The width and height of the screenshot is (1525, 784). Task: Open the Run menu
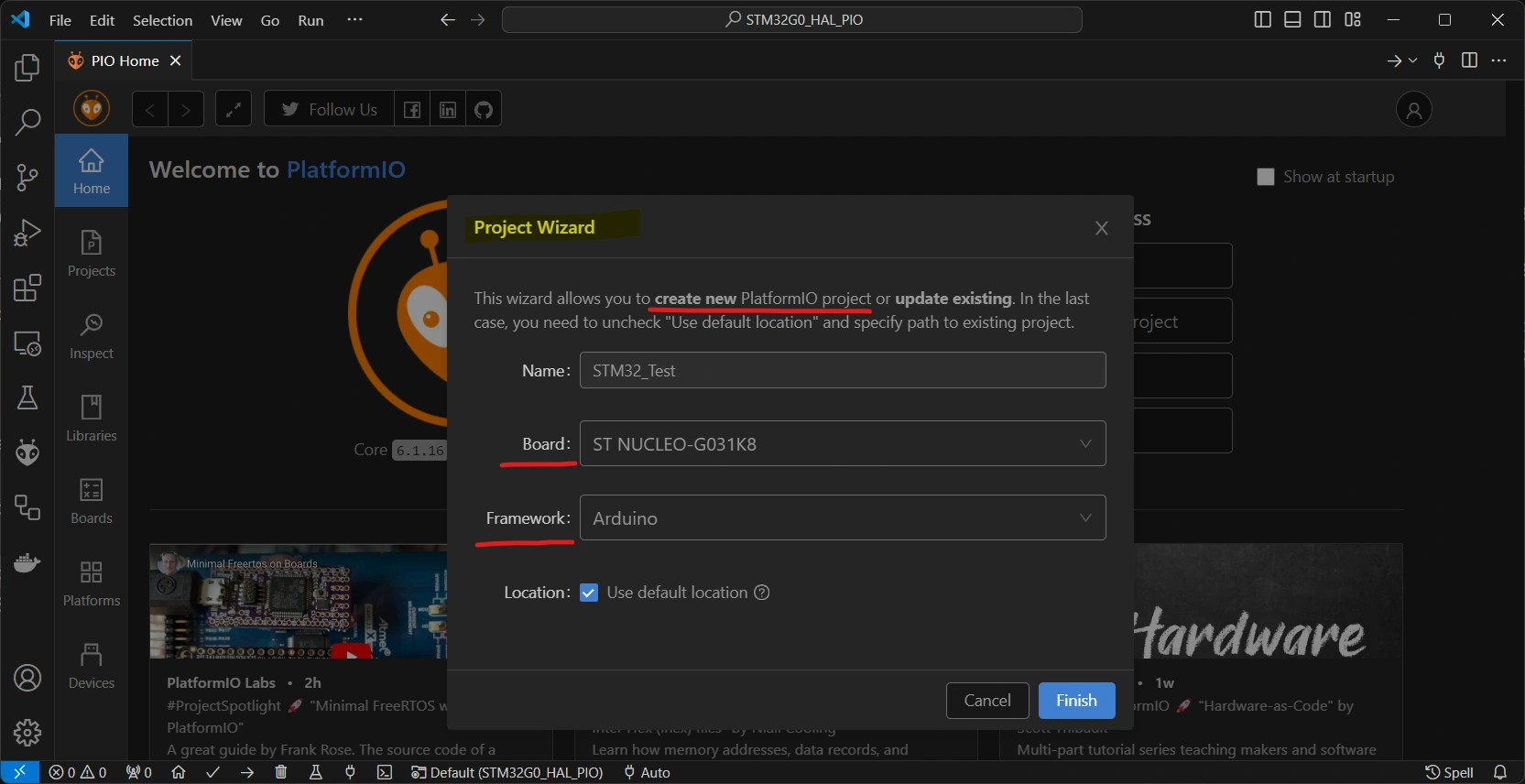coord(310,20)
